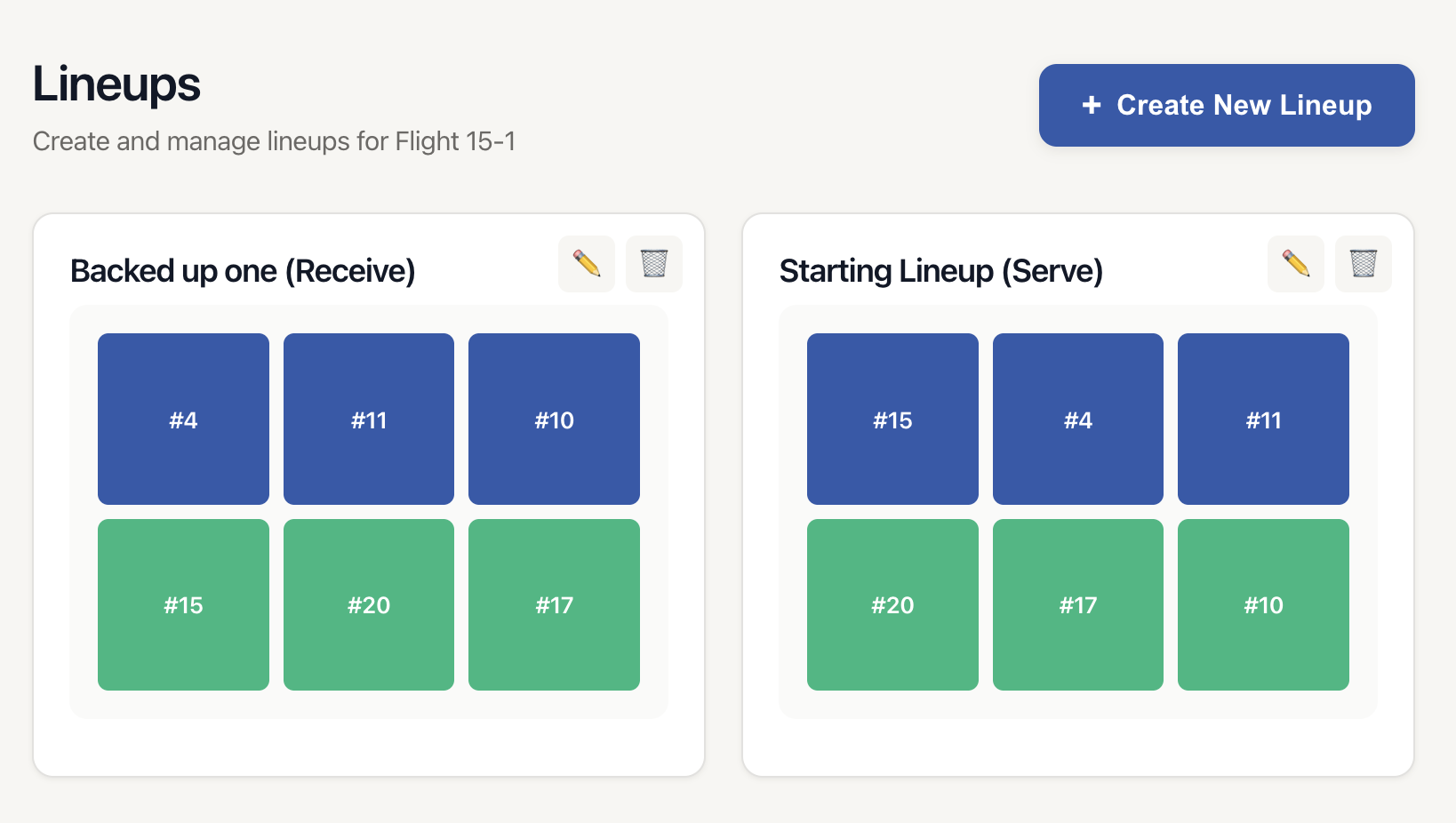Viewport: 1456px width, 823px height.
Task: Select green tile #10 in Starting Lineup
Action: pyautogui.click(x=1262, y=604)
